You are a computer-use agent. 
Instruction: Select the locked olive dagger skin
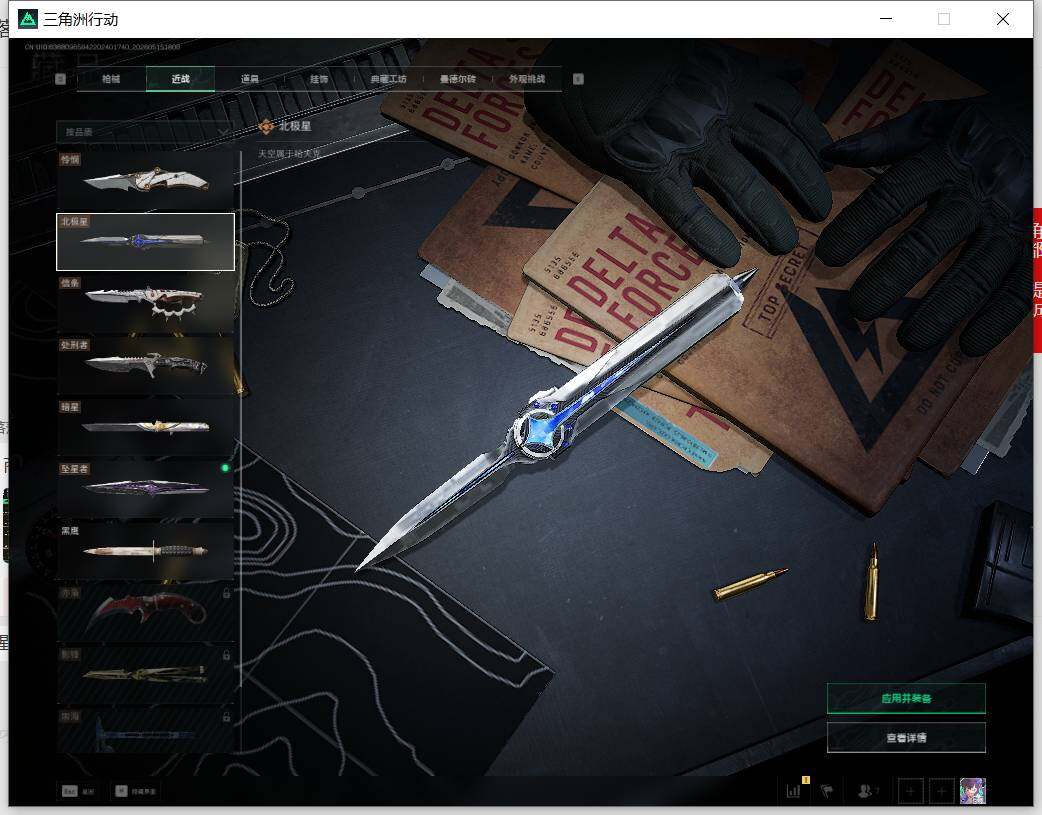[145, 675]
